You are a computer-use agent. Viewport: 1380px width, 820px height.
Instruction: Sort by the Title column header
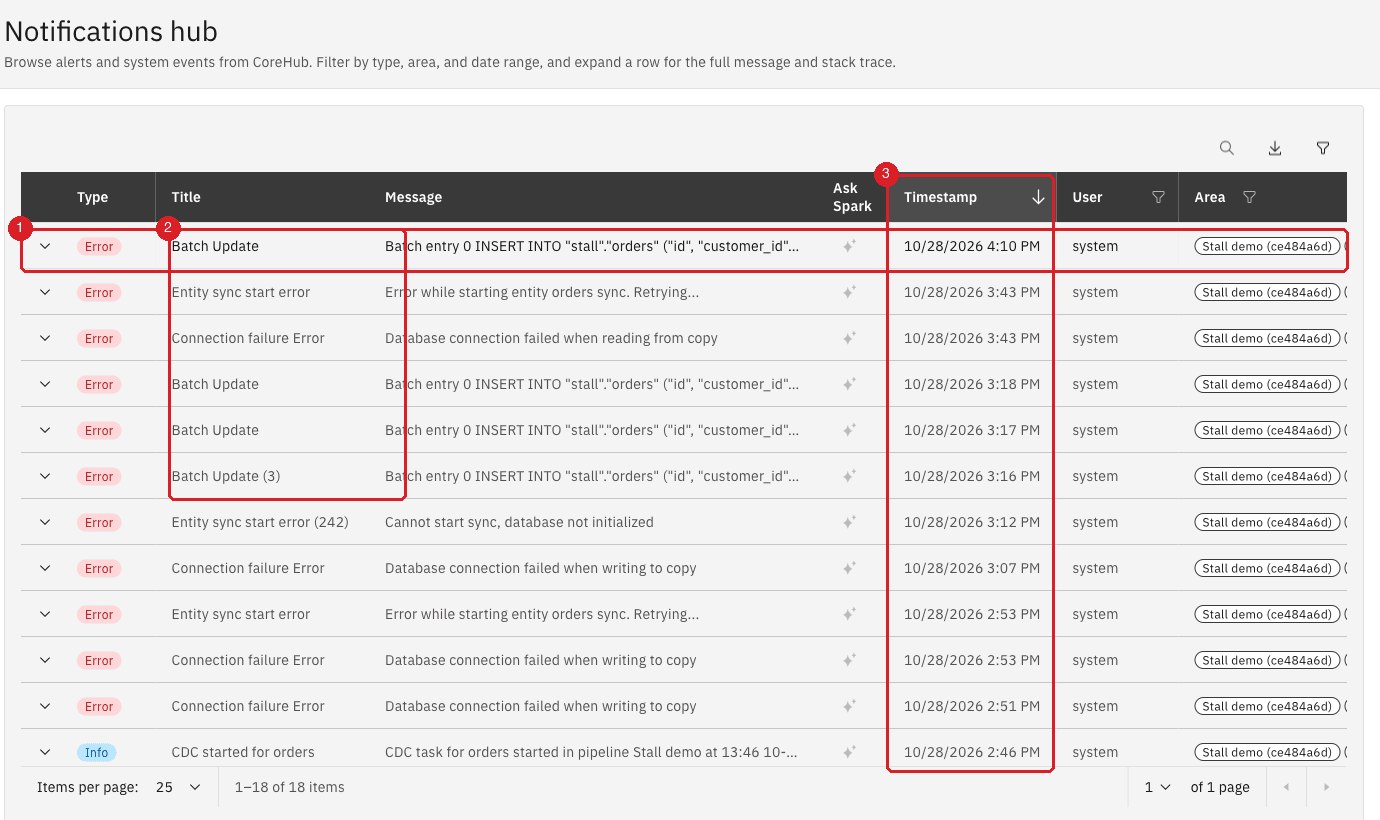tap(186, 197)
